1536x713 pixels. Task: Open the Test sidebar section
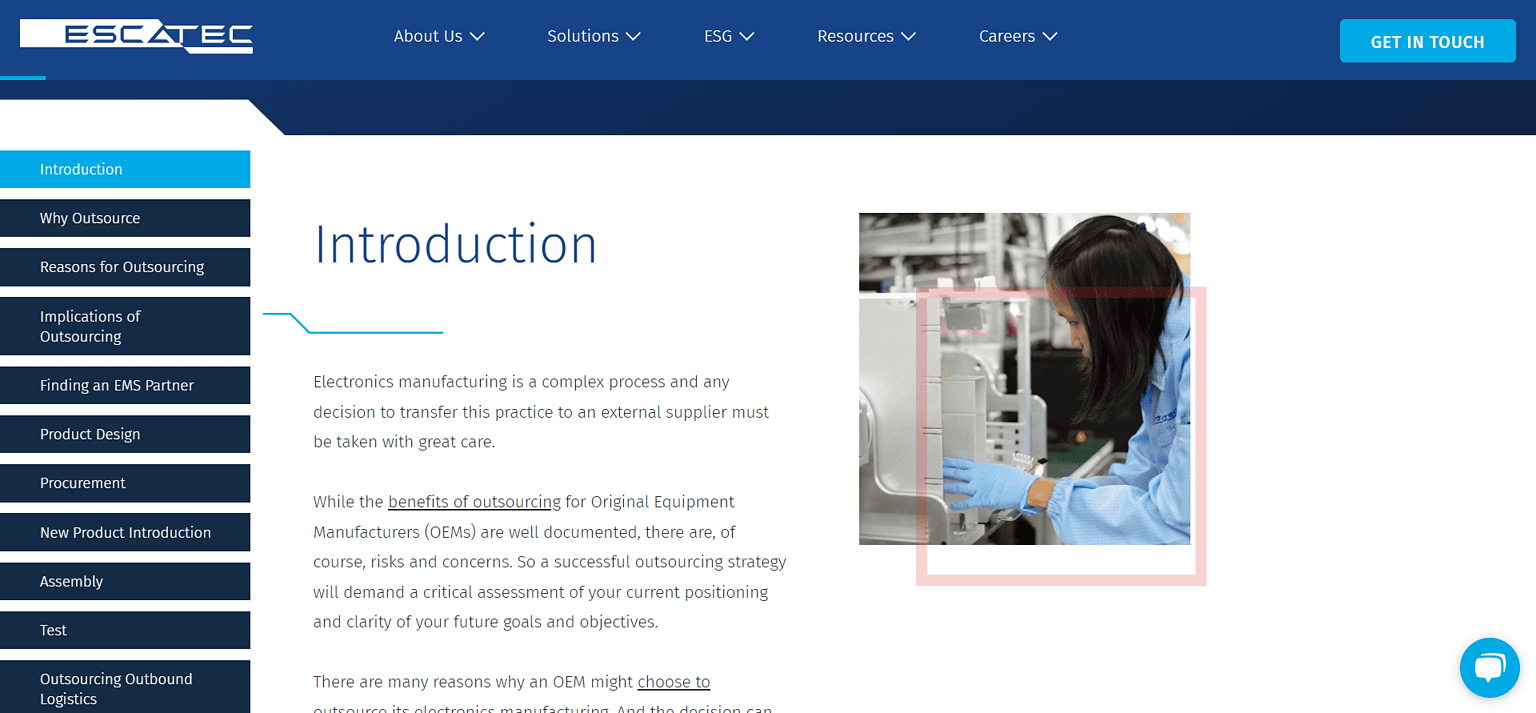click(125, 630)
